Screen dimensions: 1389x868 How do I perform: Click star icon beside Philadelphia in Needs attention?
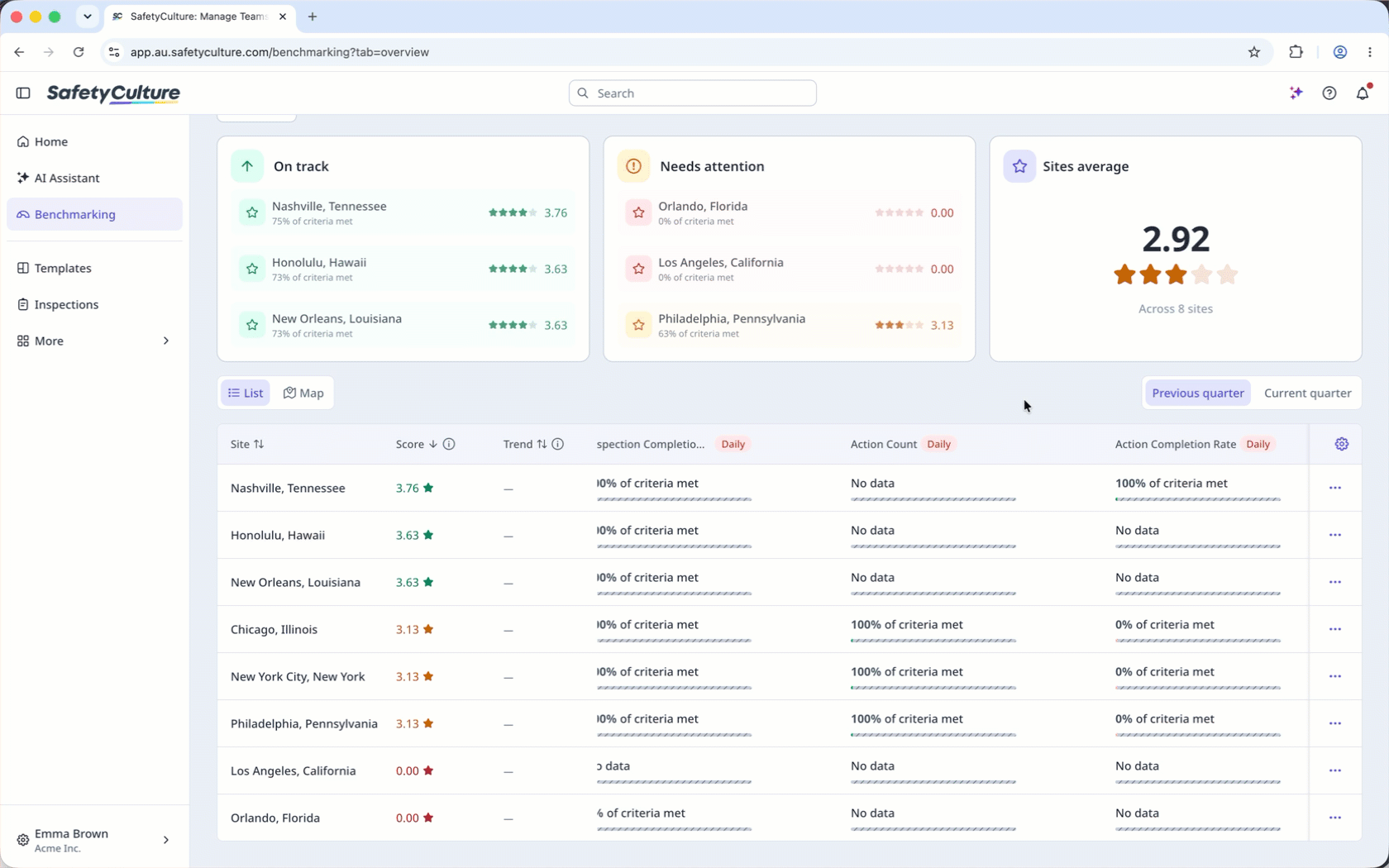point(638,325)
